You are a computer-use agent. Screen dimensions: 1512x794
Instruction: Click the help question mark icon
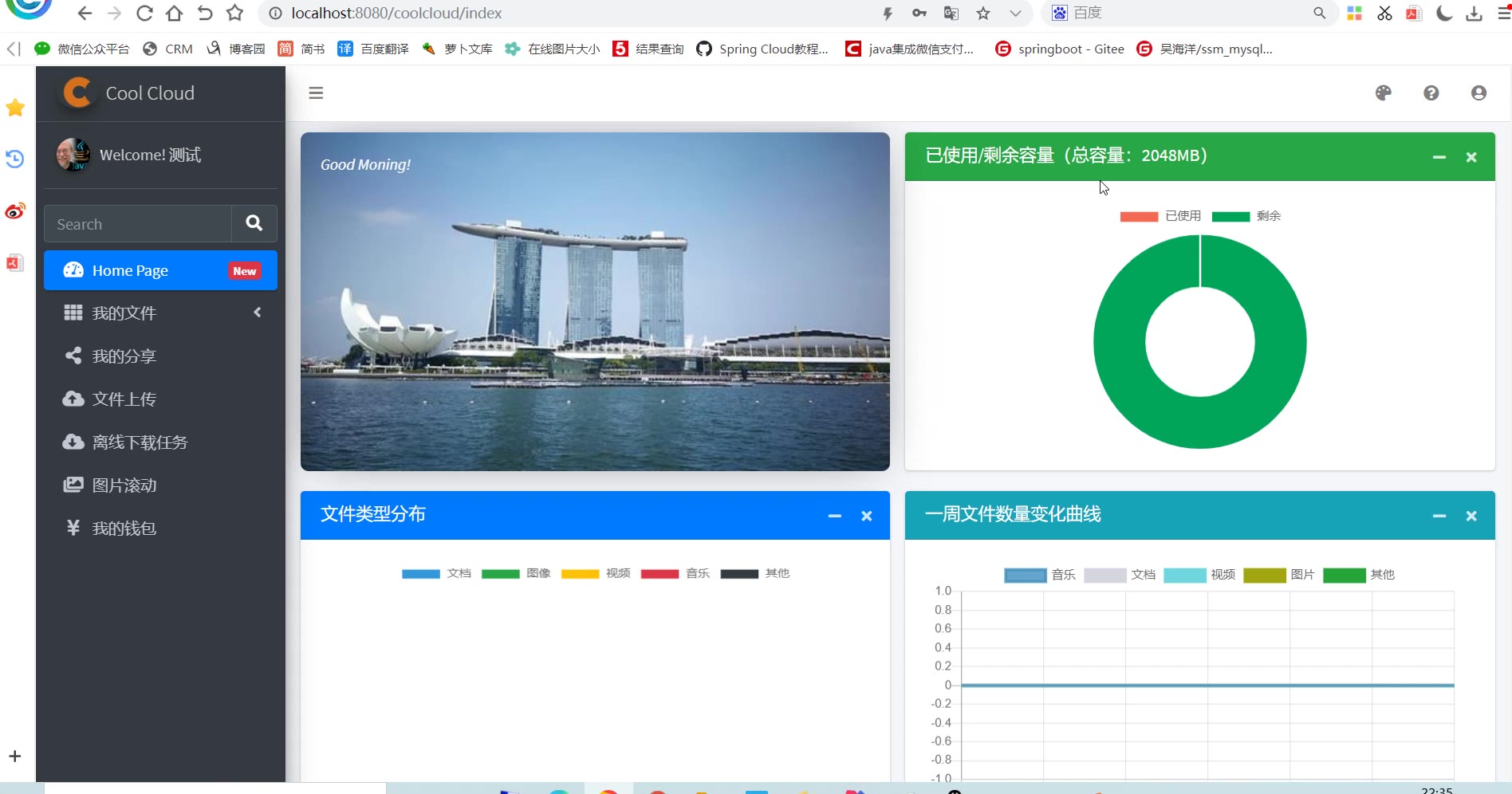1431,93
